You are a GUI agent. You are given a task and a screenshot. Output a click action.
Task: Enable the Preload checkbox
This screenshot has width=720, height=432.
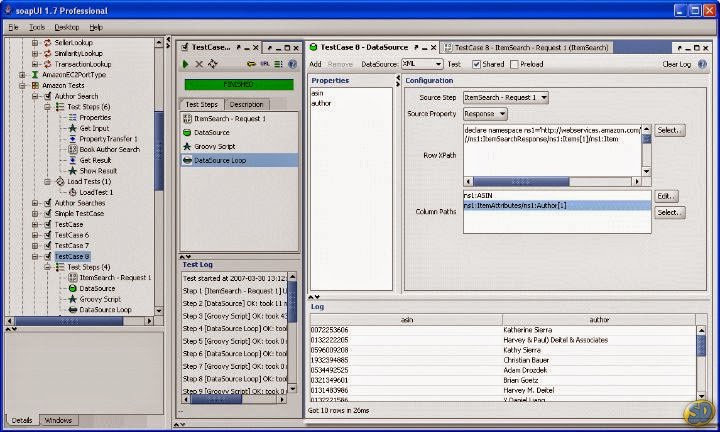(x=514, y=64)
